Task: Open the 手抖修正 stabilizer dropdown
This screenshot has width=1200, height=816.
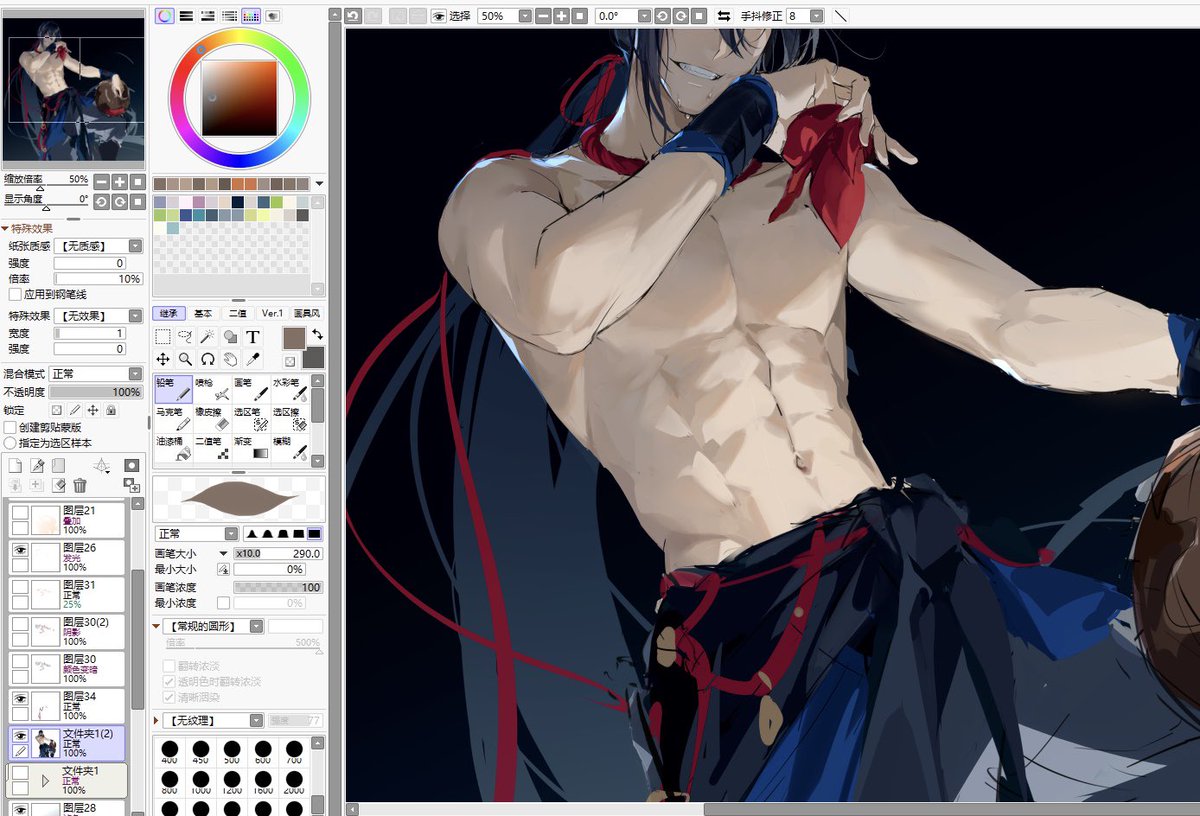Action: (x=805, y=16)
